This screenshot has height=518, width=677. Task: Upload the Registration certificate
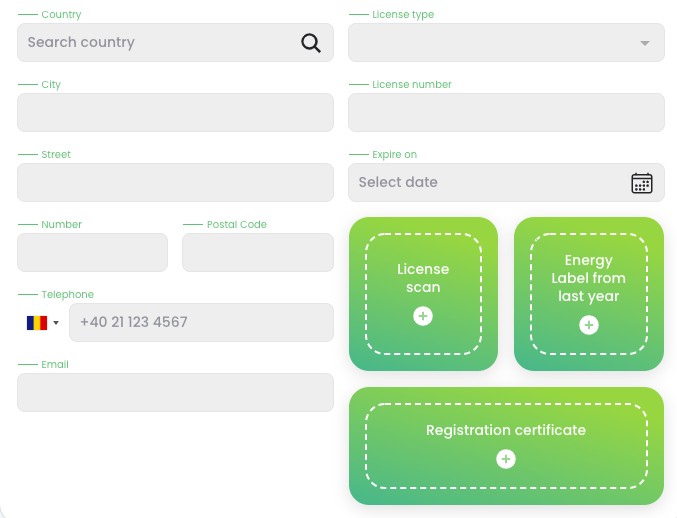(x=506, y=446)
